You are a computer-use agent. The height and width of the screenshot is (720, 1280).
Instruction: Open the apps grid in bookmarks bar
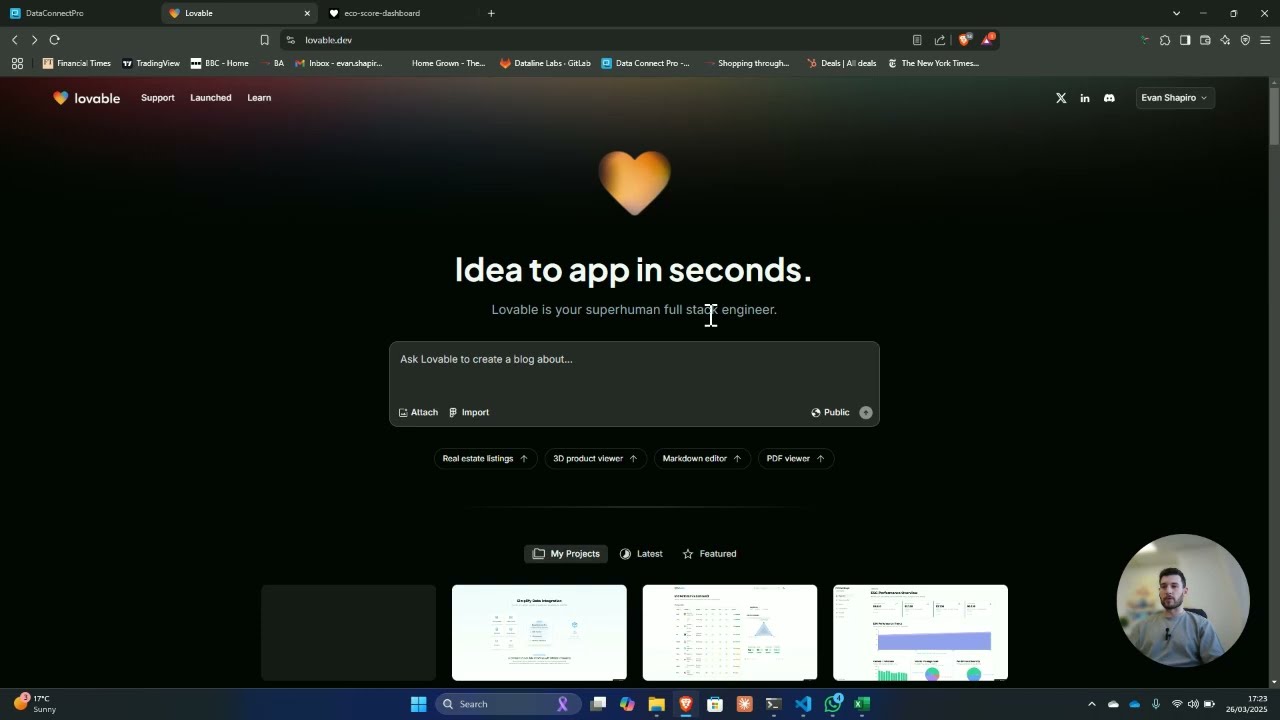pyautogui.click(x=17, y=63)
